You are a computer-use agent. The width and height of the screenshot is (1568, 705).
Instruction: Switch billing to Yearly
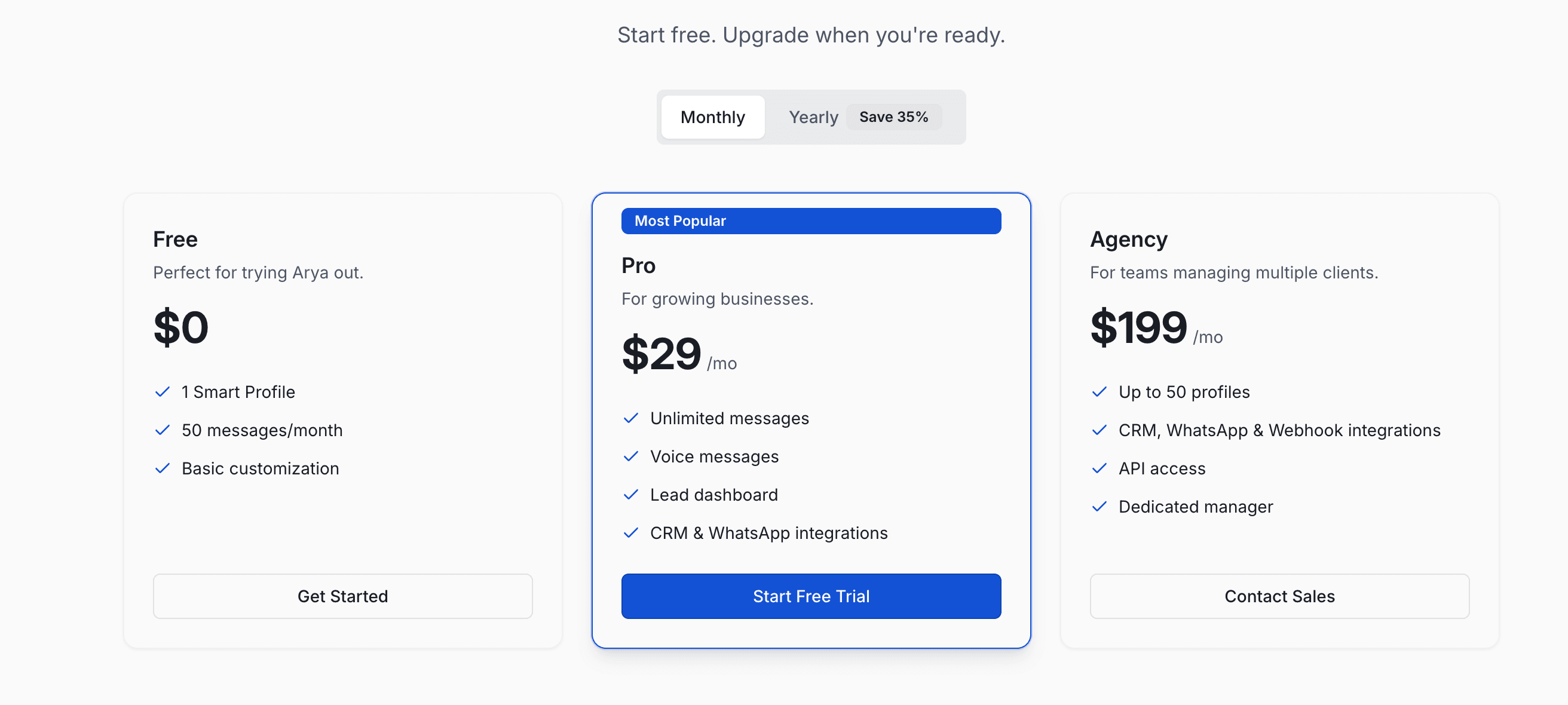[x=813, y=117]
